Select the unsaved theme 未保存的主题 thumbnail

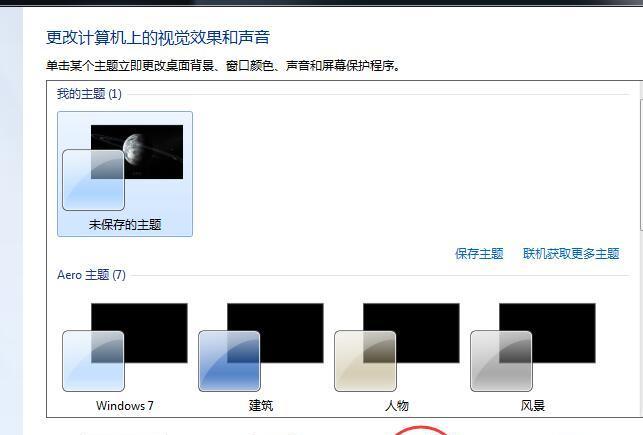pos(125,174)
